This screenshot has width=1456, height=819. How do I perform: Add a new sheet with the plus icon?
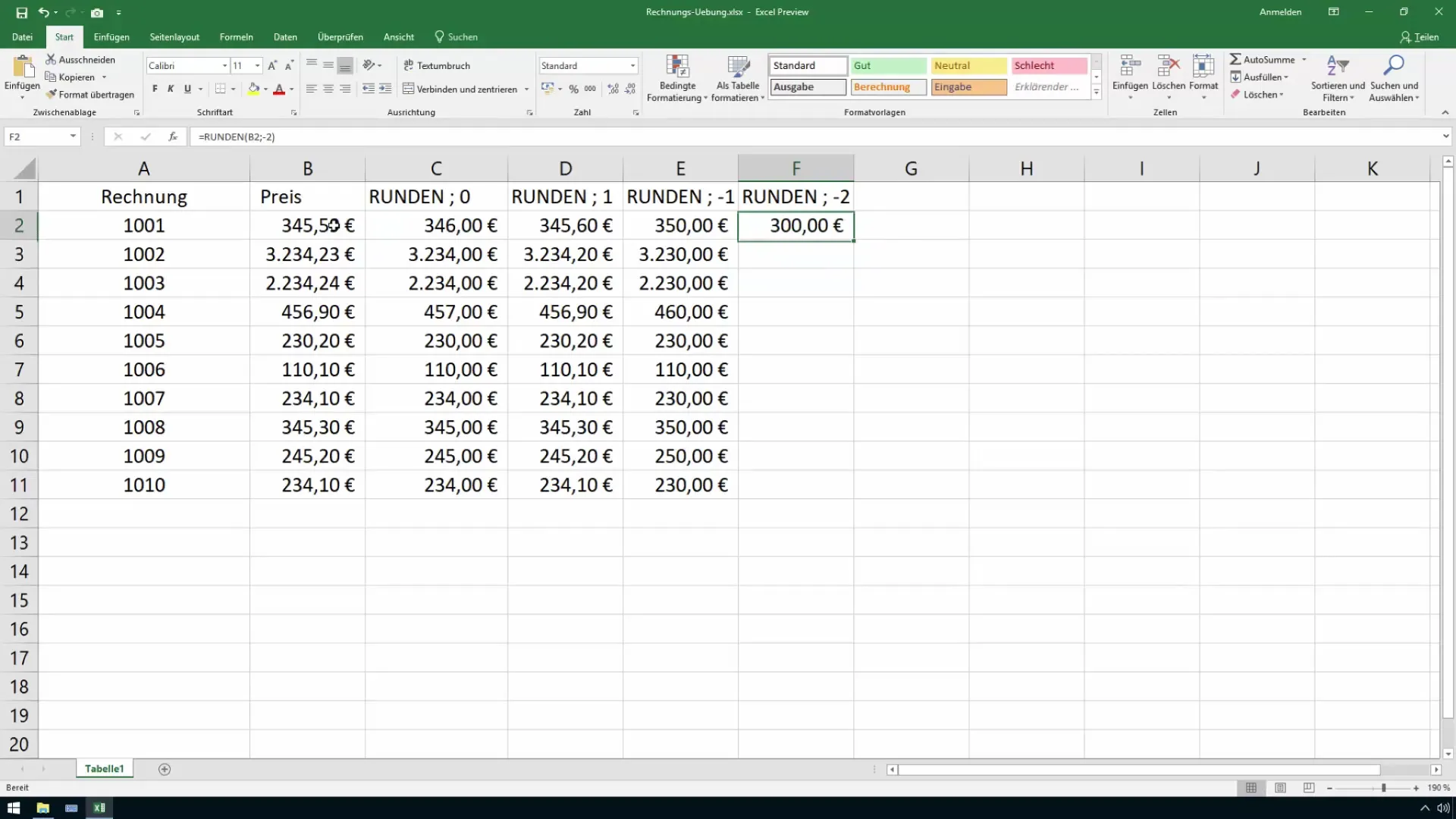165,769
